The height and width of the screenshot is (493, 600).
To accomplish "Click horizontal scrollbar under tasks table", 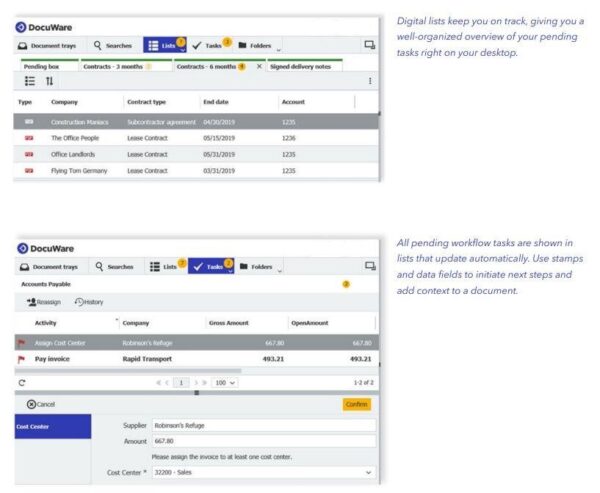I will 128,371.
